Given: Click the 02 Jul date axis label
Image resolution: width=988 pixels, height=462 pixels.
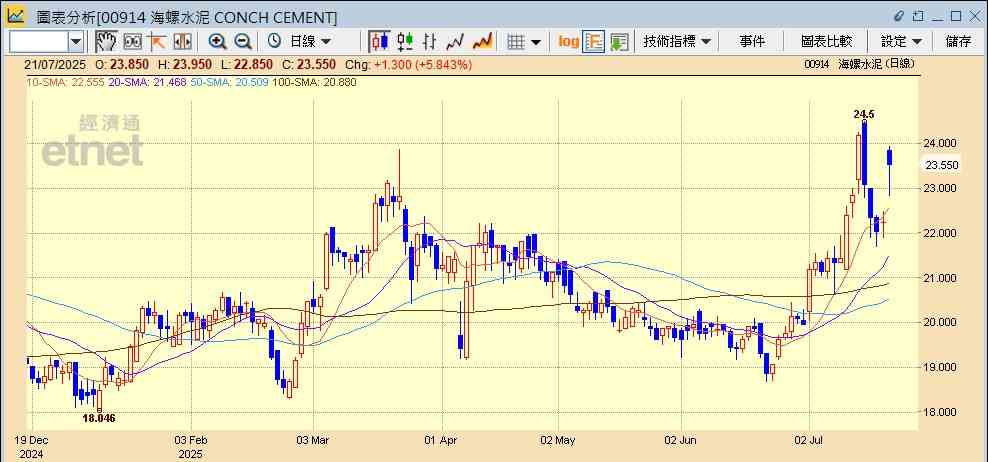Looking at the screenshot, I should click(810, 441).
